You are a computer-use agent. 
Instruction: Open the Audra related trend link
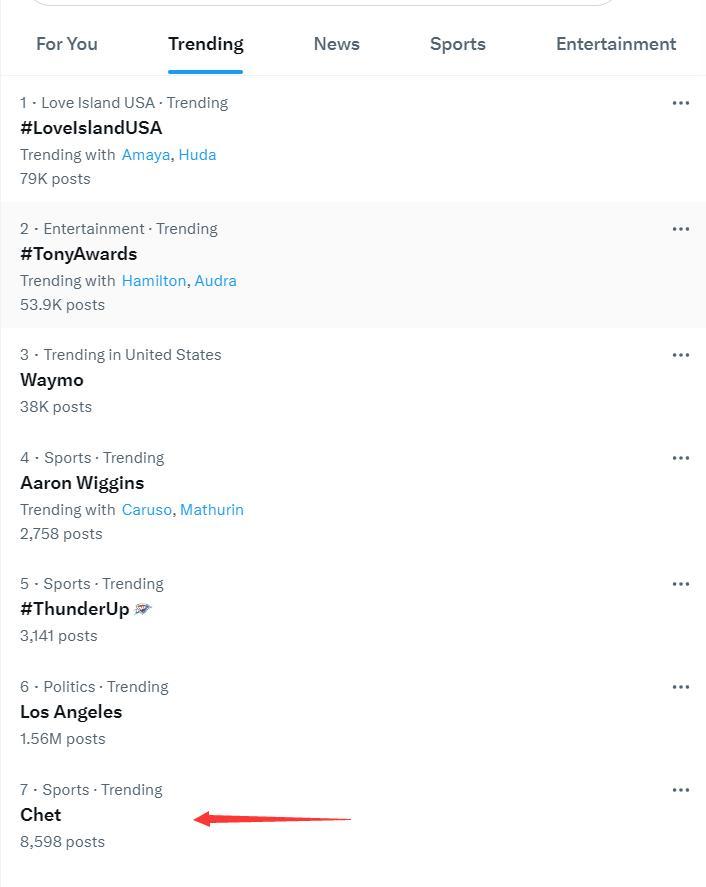215,281
